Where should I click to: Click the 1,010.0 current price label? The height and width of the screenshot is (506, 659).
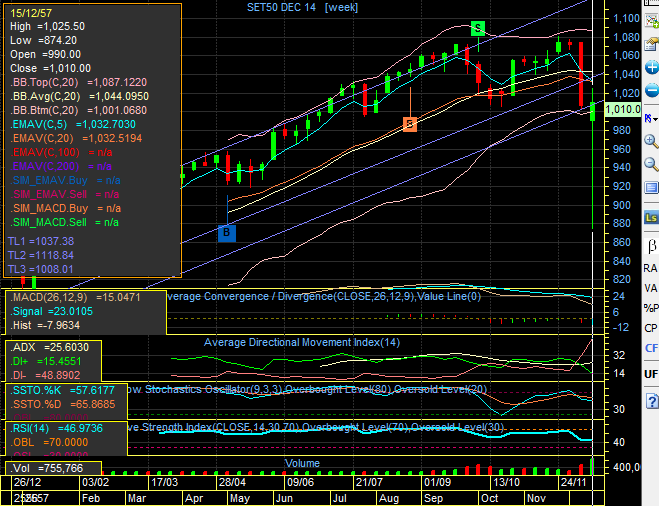[623, 110]
